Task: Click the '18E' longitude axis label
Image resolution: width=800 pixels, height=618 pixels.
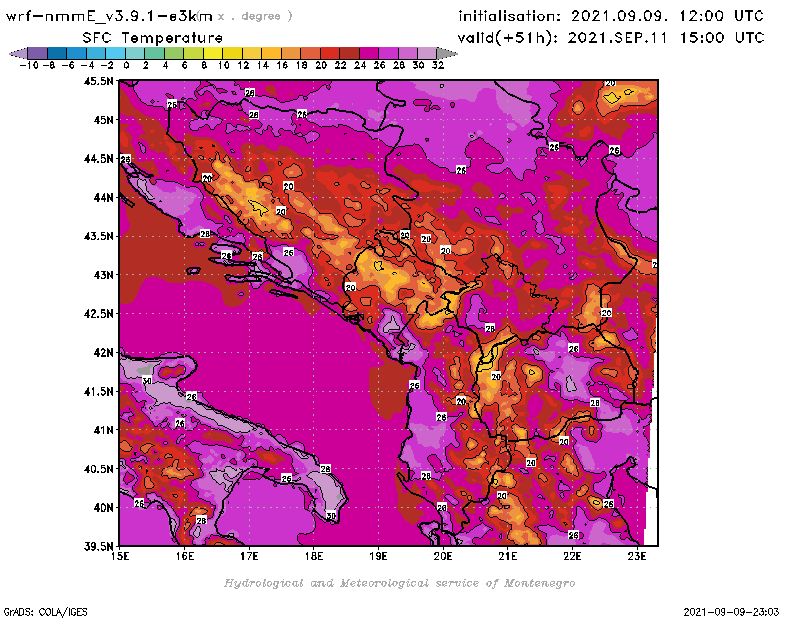Action: point(314,557)
